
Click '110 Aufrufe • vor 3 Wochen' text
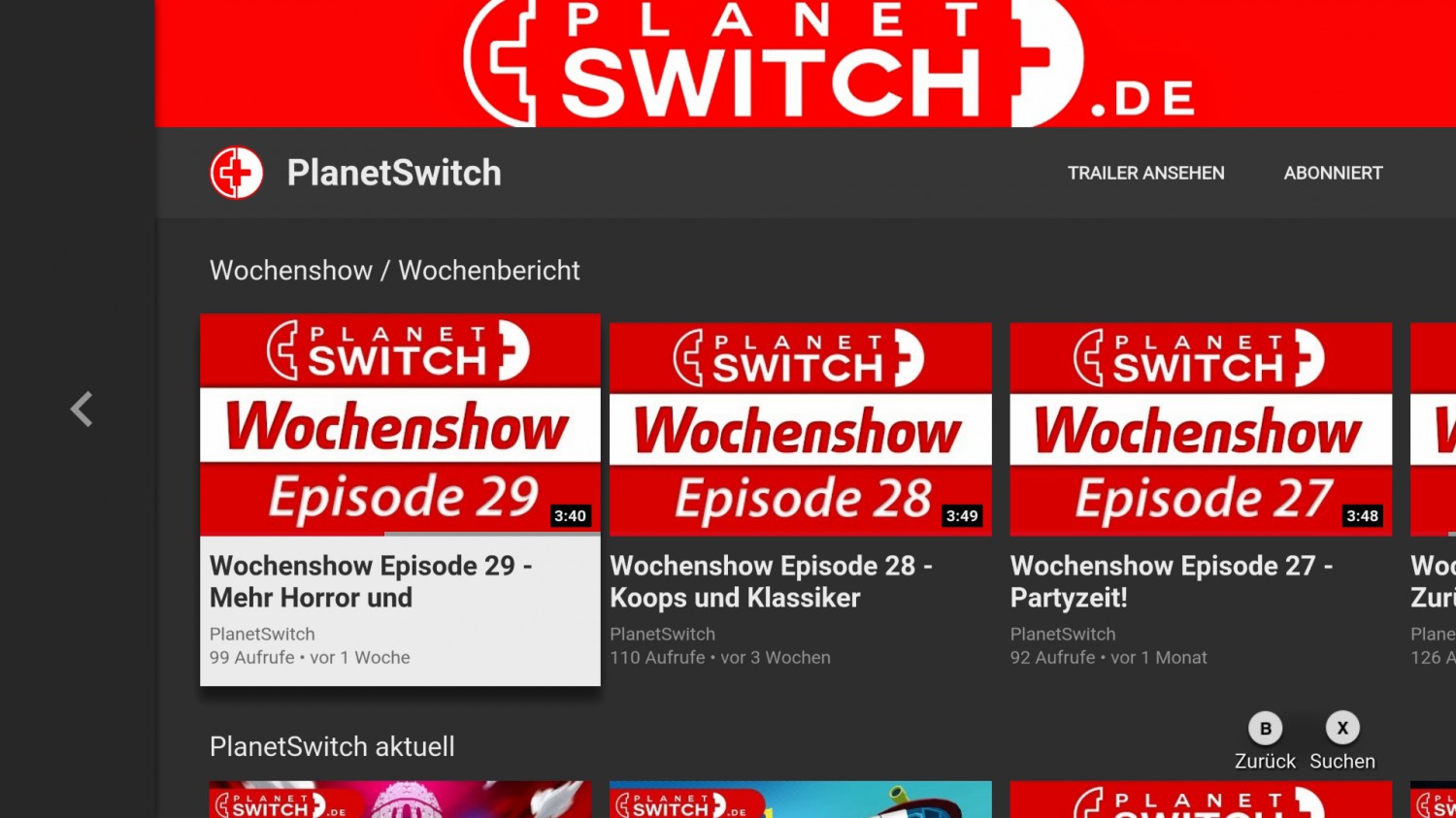coord(720,657)
